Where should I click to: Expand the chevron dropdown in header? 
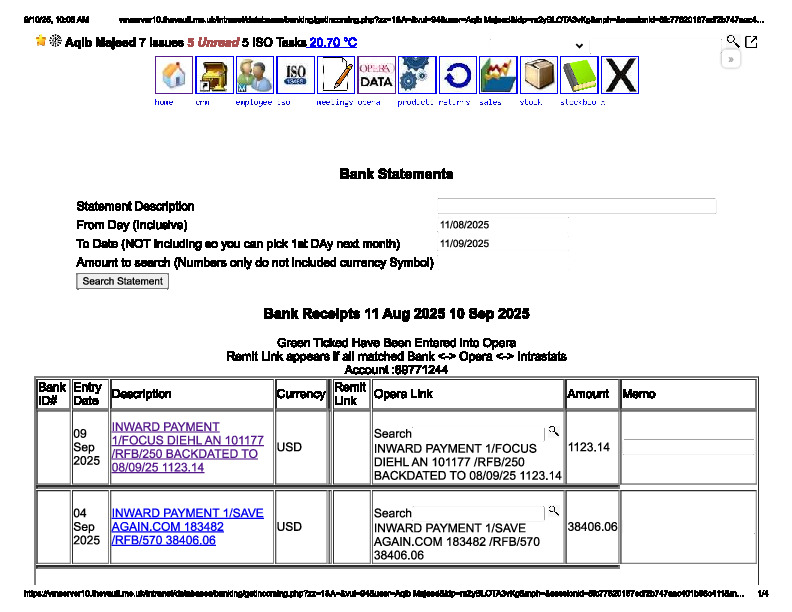tap(579, 46)
